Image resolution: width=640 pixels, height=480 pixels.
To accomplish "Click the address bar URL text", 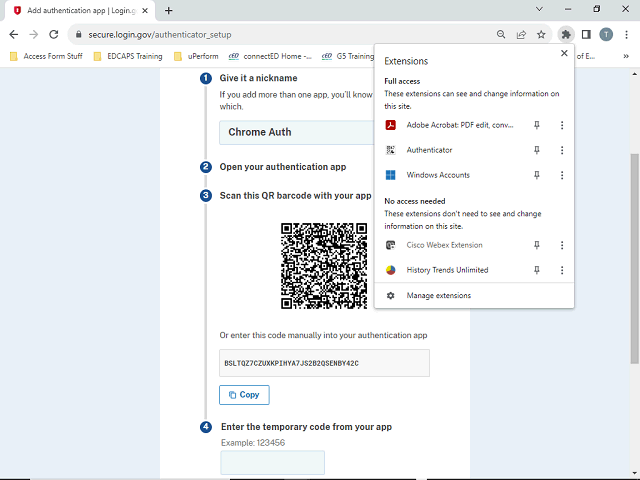I will click(160, 35).
